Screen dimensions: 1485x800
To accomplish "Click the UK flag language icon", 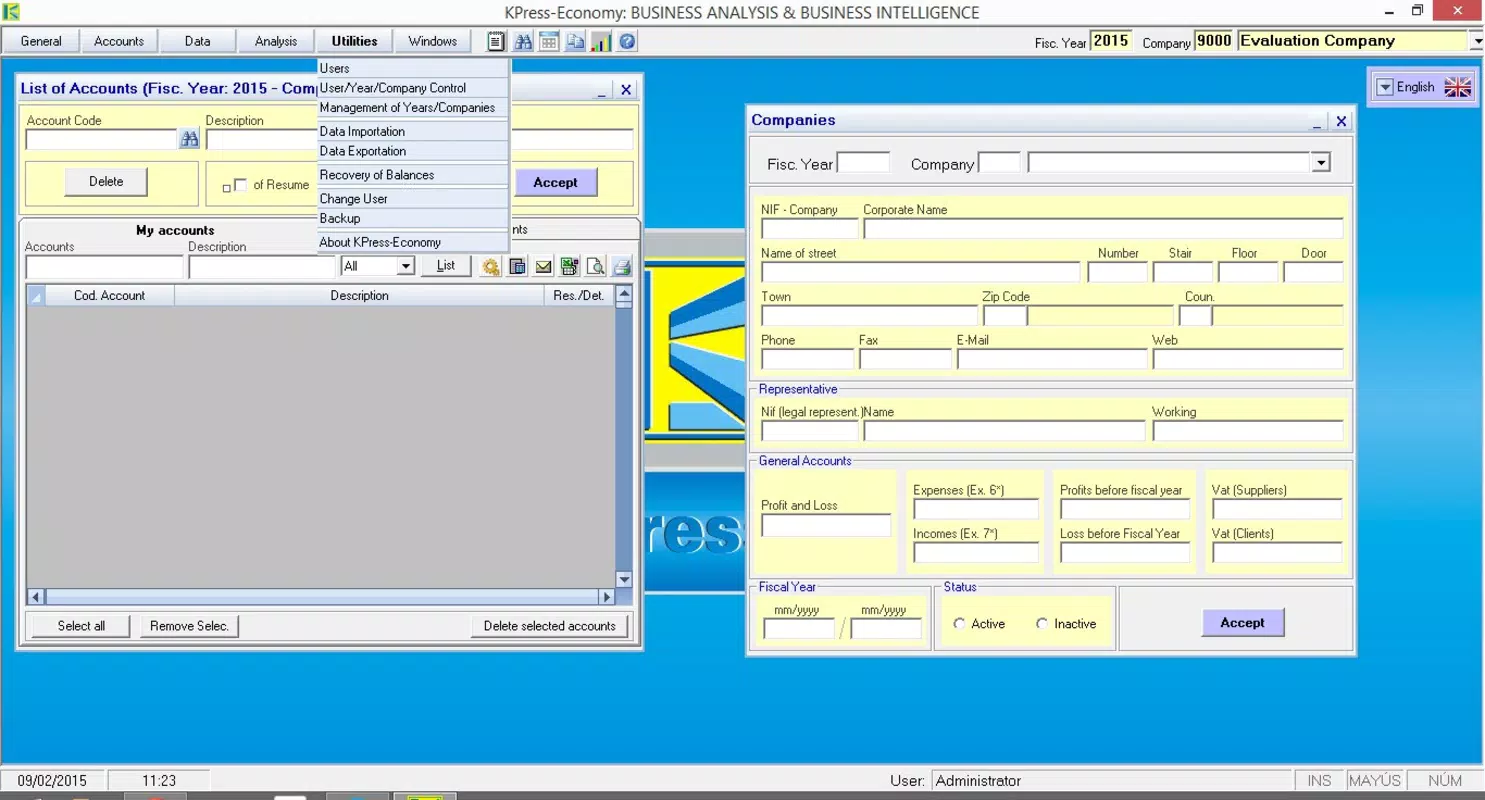I will [1458, 87].
